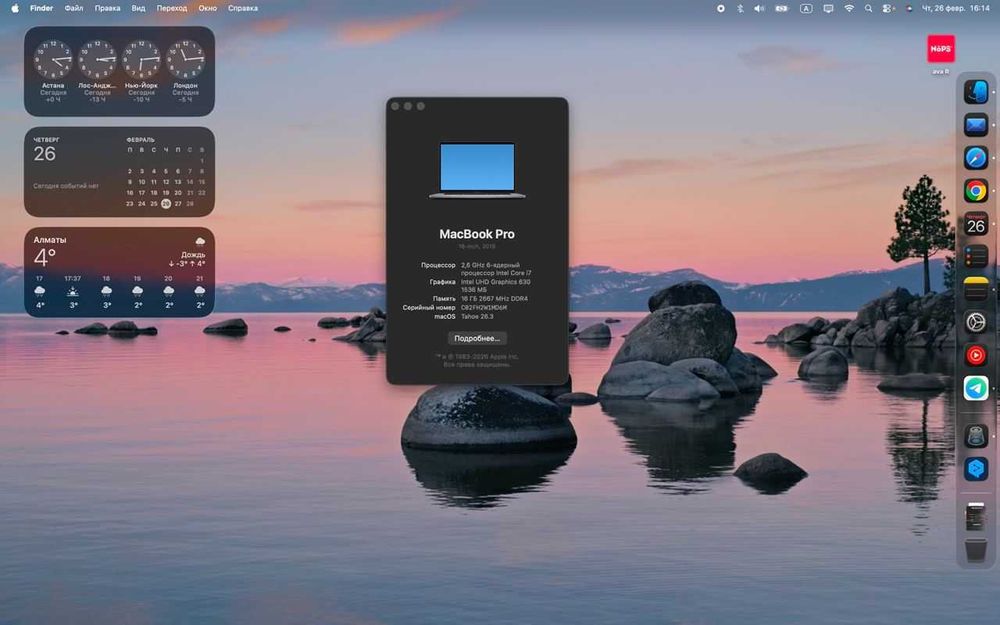The height and width of the screenshot is (625, 1000).
Task: Check the battery status icon
Action: pos(782,8)
